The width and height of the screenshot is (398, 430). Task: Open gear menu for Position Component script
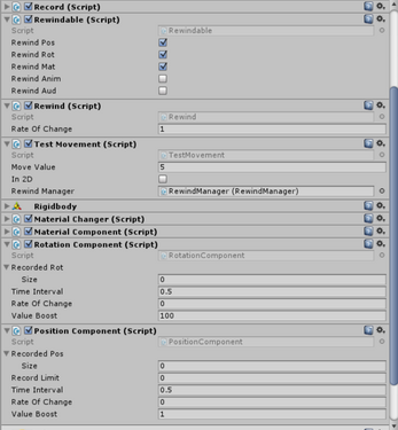(381, 330)
